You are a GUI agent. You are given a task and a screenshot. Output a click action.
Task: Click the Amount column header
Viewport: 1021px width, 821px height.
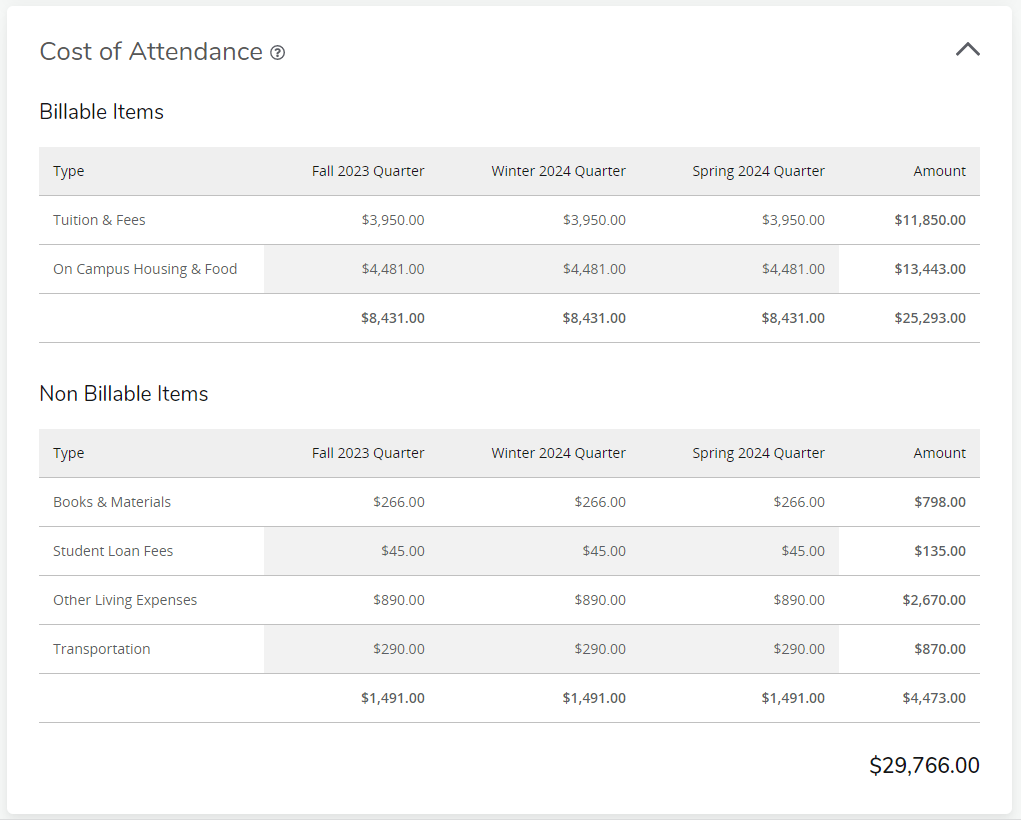[x=940, y=171]
